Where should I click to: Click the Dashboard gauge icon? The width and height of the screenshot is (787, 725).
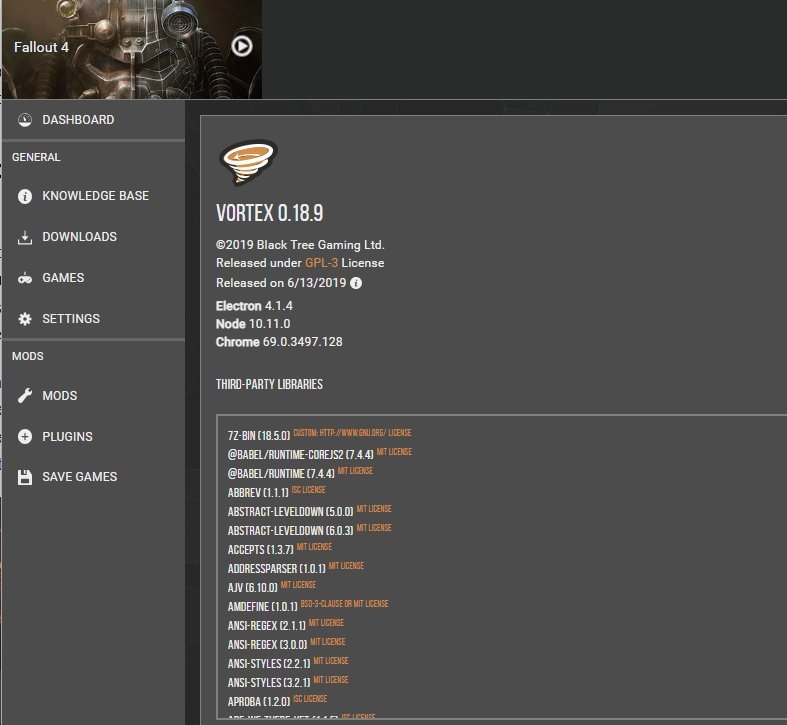(25, 120)
